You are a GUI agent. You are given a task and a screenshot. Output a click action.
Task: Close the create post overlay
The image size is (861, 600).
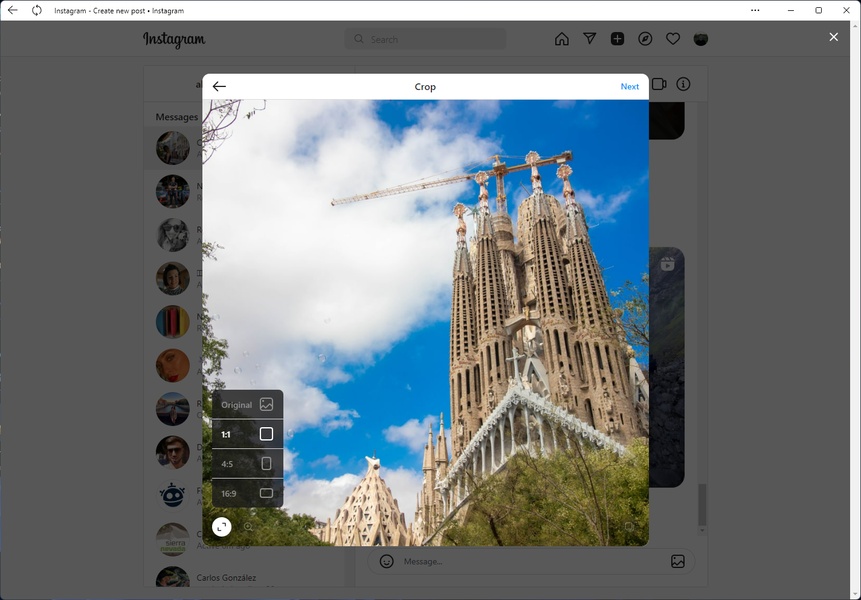coord(834,37)
